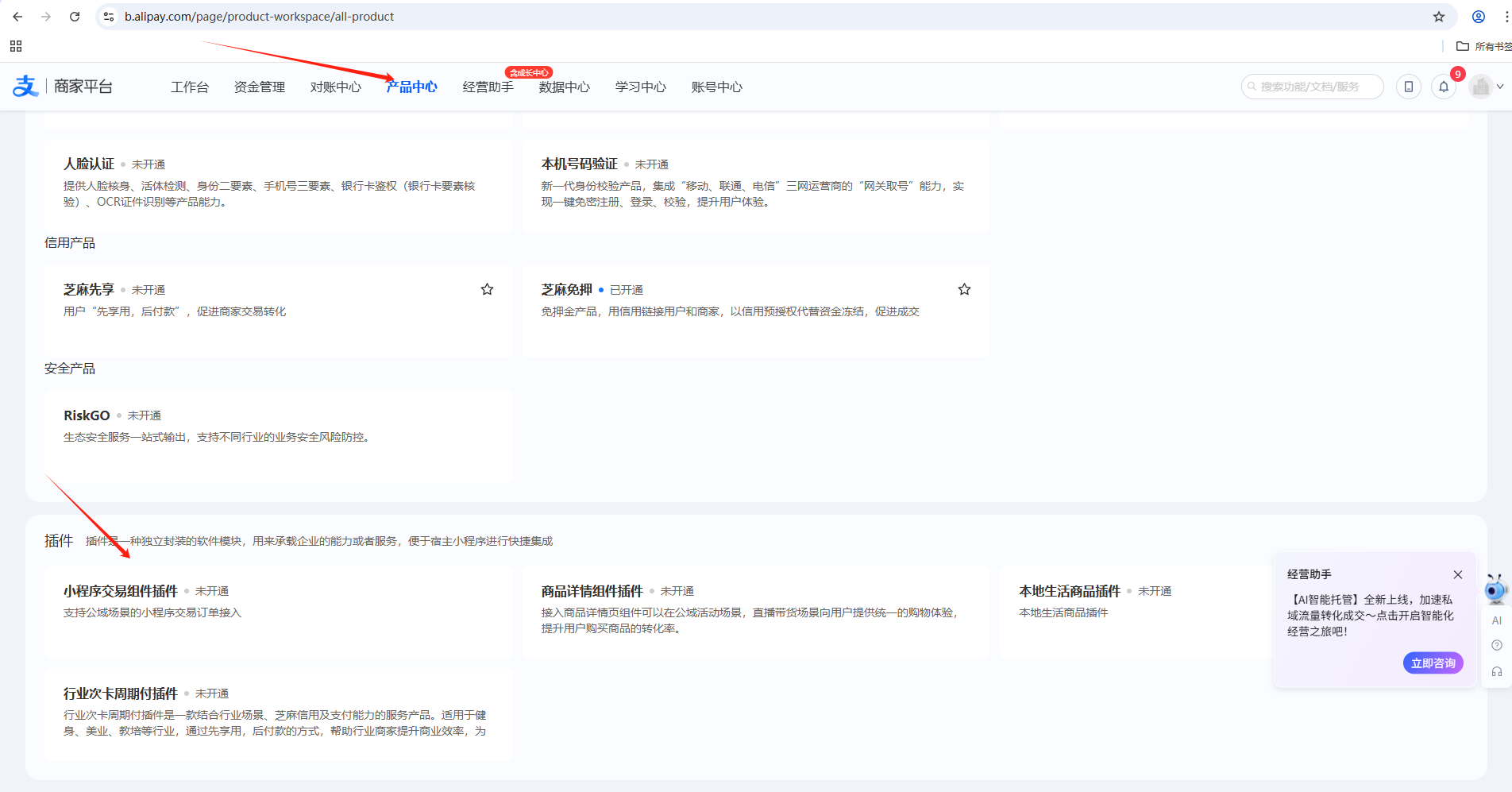Viewport: 1512px width, 792px height.
Task: Open 账号中心 tab
Action: [717, 87]
